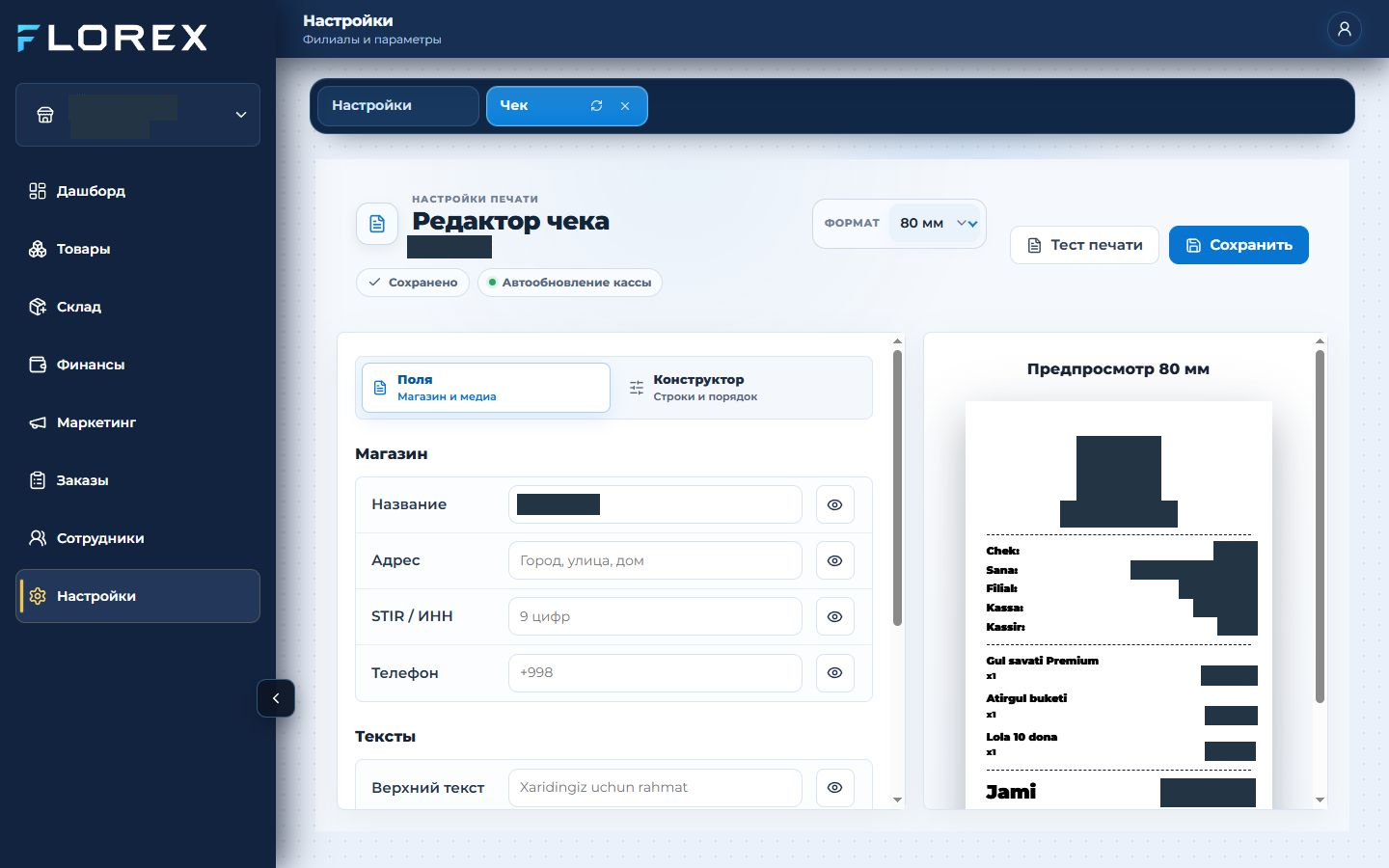This screenshot has width=1389, height=868.
Task: Click the preview panel scroll-up arrow
Action: point(1320,341)
